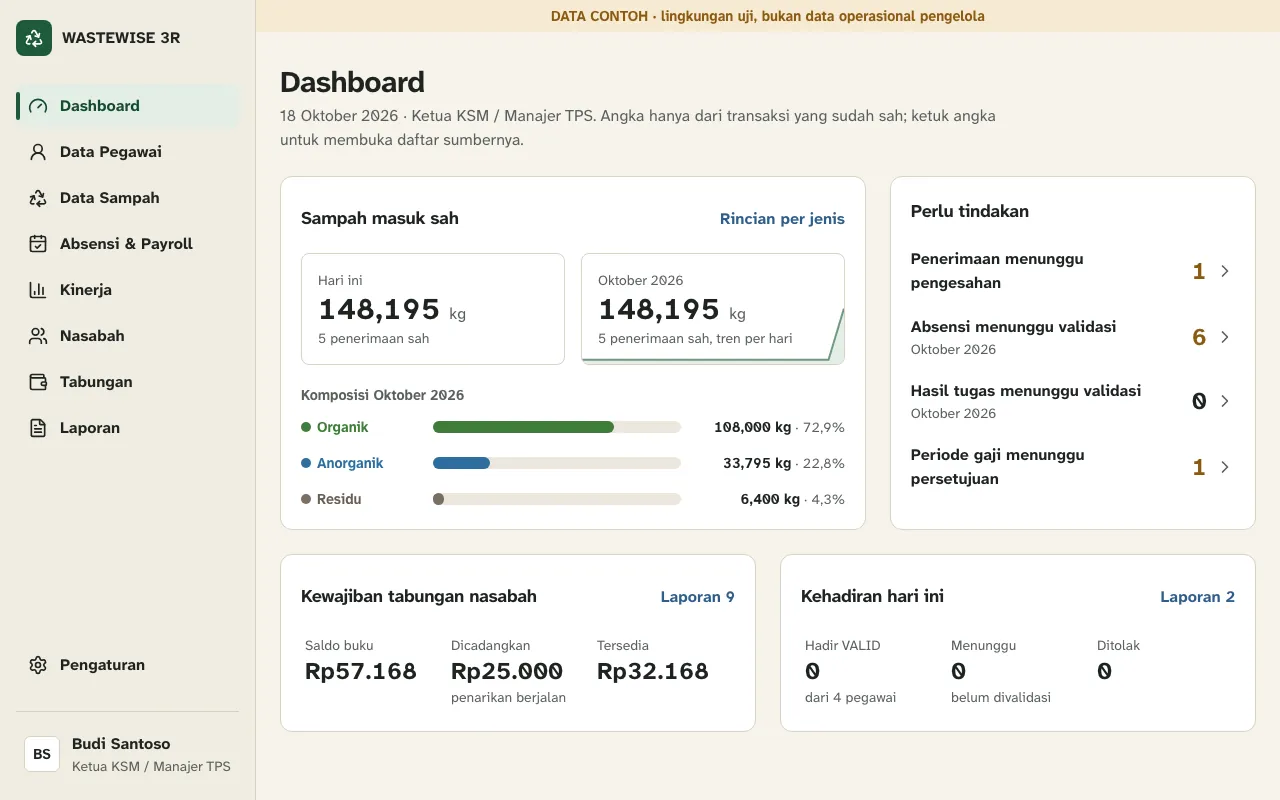Click the Absensi & Payroll calendar icon
The height and width of the screenshot is (800, 1280).
(38, 244)
